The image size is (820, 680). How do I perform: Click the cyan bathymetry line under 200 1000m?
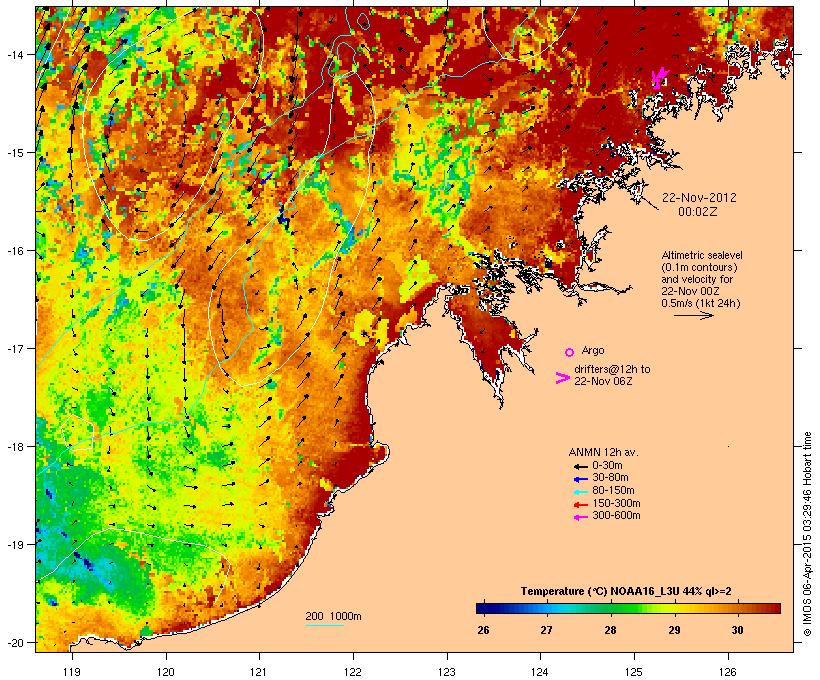tap(325, 625)
